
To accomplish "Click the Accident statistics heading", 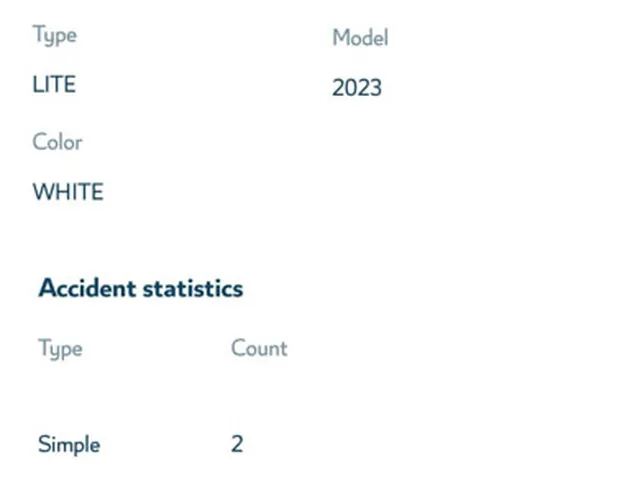I will 141,288.
